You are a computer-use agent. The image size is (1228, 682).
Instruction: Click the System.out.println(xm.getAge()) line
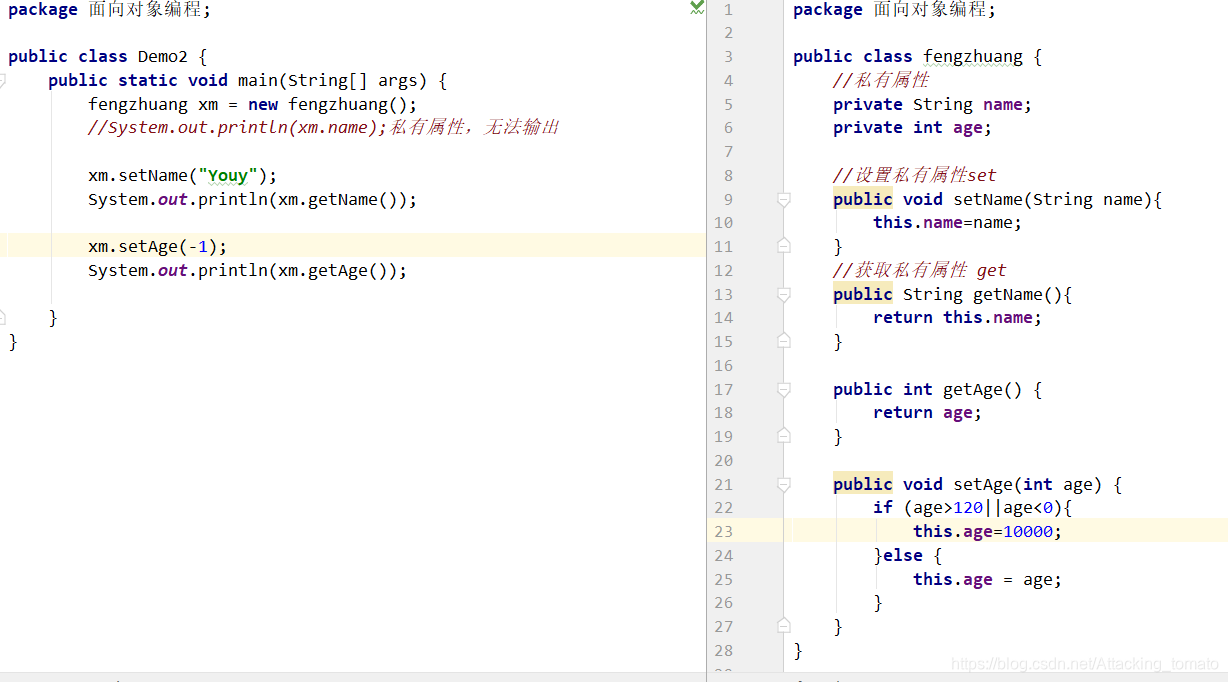point(247,270)
